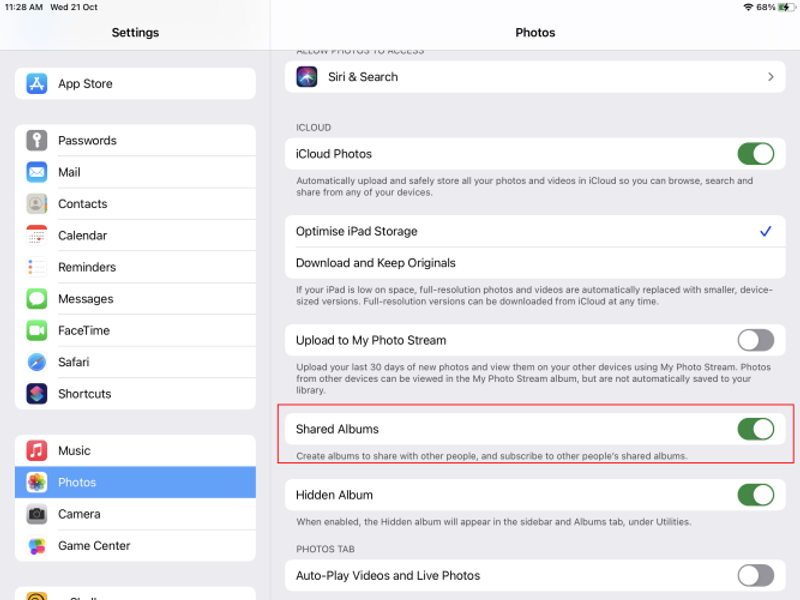The image size is (800, 600).
Task: Disable the iCloud Photos switch
Action: coord(755,154)
